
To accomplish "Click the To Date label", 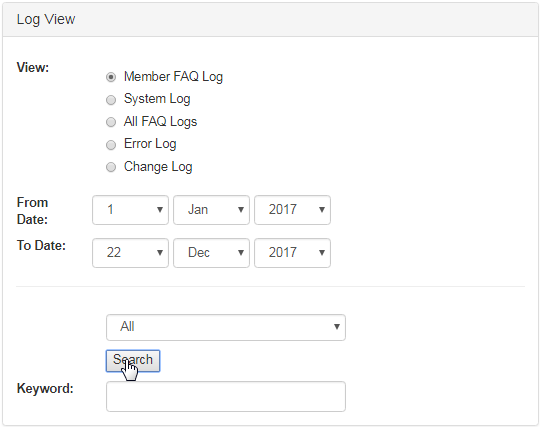I will click(41, 246).
